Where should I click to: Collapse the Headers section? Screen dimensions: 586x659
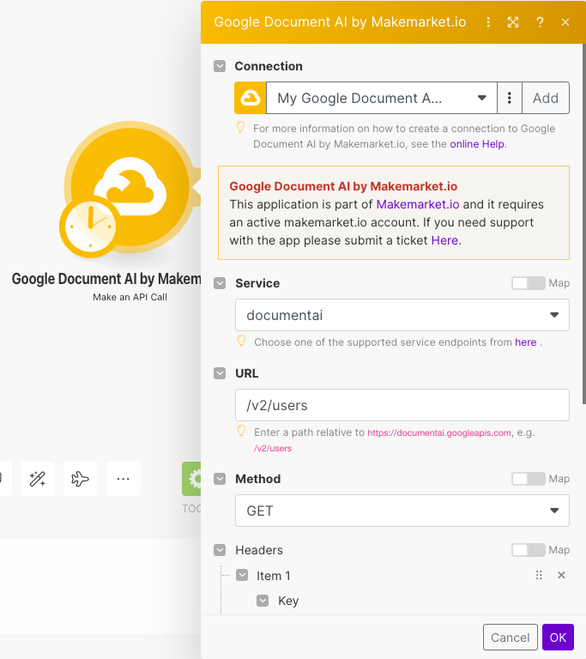[x=220, y=550]
